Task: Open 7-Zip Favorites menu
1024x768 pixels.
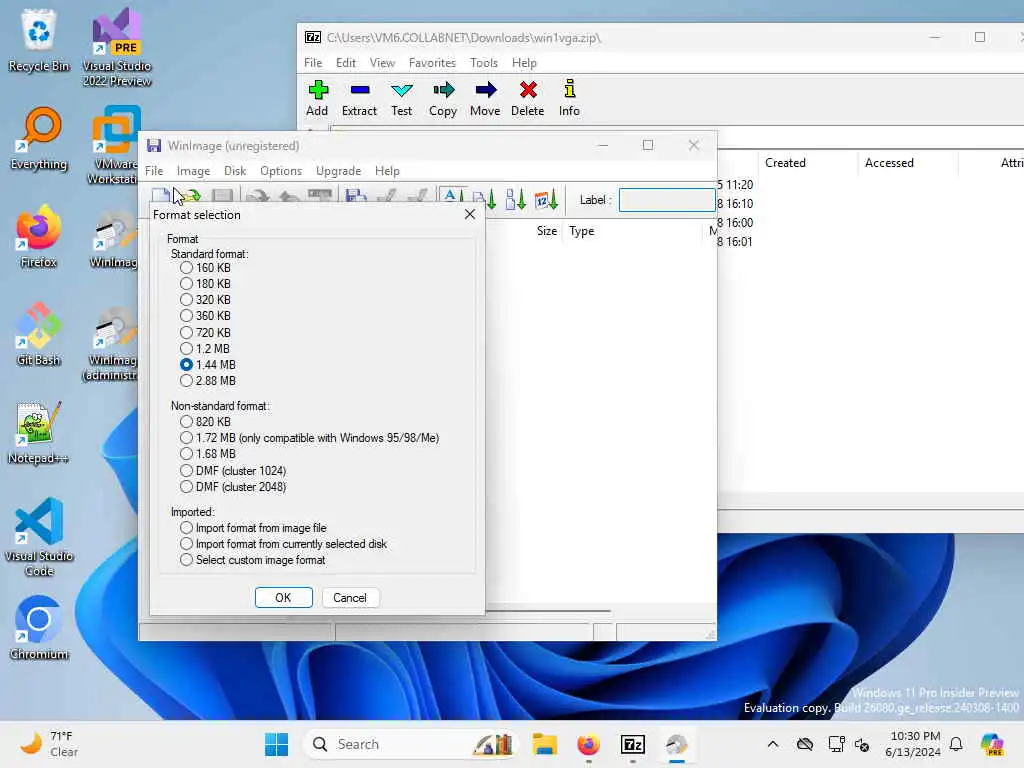Action: (432, 63)
